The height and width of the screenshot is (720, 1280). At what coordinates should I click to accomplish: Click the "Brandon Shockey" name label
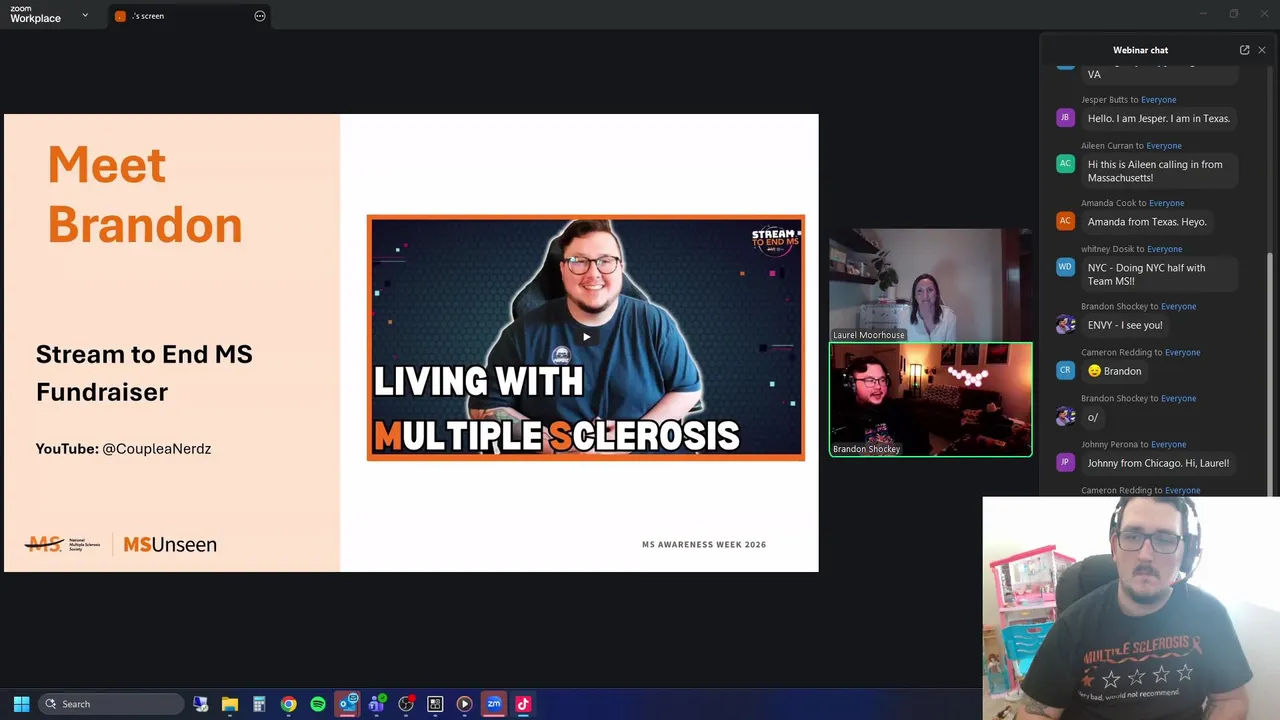[866, 449]
